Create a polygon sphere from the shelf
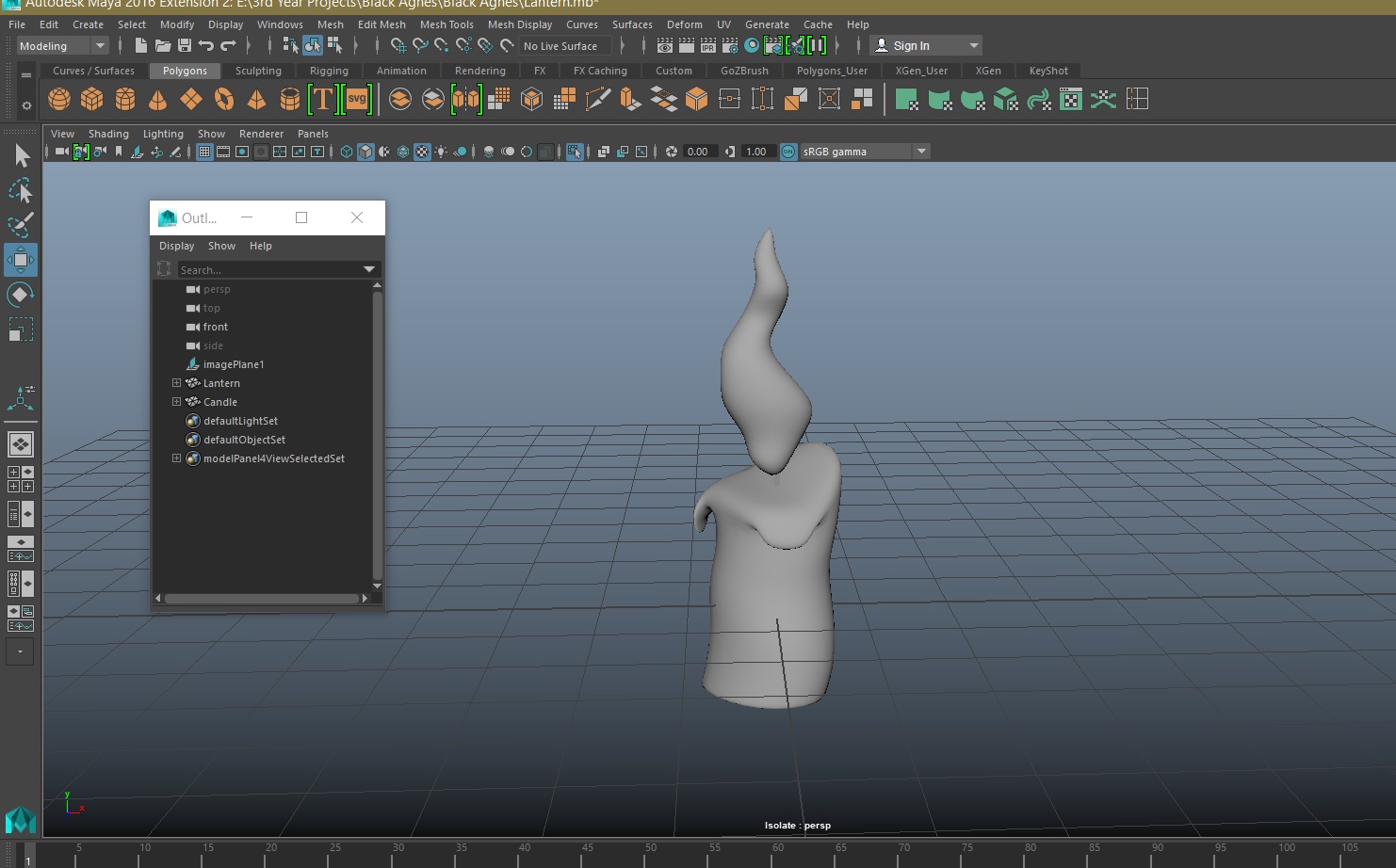The height and width of the screenshot is (868, 1396). tap(58, 99)
